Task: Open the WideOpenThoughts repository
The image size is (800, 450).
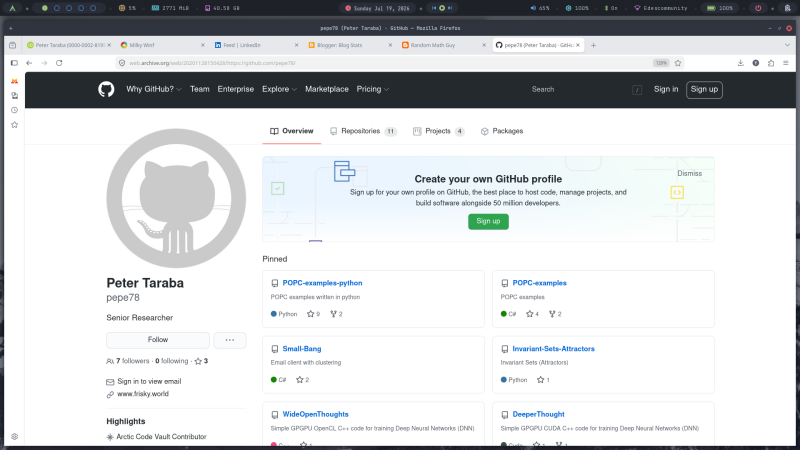Action: pos(315,415)
